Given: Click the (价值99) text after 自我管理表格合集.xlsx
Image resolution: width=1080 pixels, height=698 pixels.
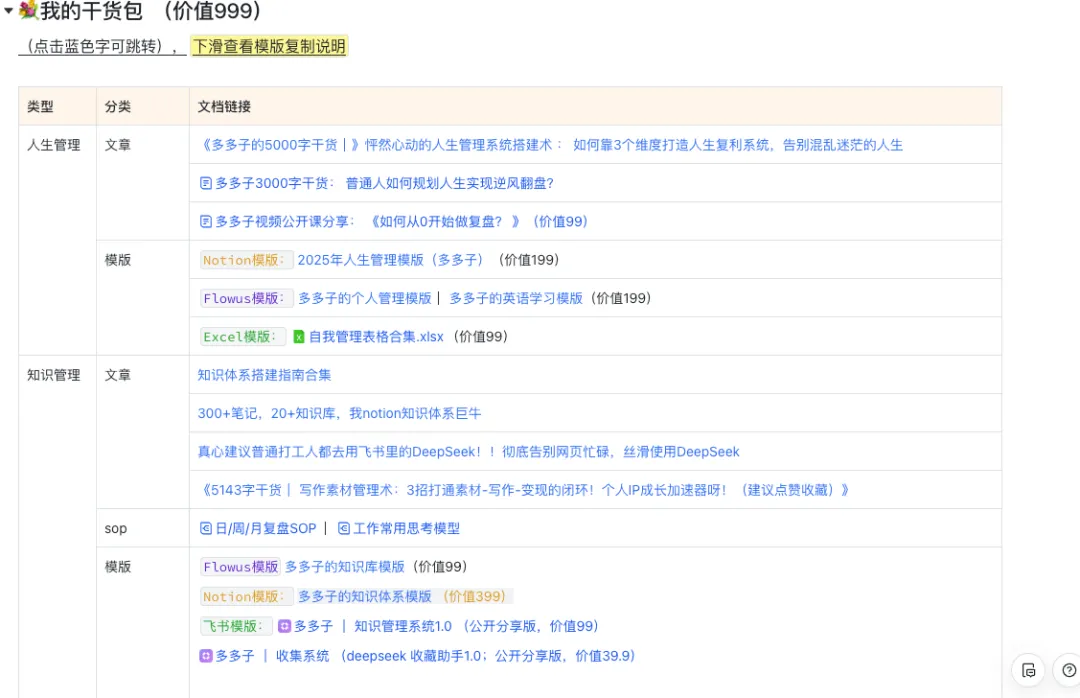Looking at the screenshot, I should click(481, 336).
